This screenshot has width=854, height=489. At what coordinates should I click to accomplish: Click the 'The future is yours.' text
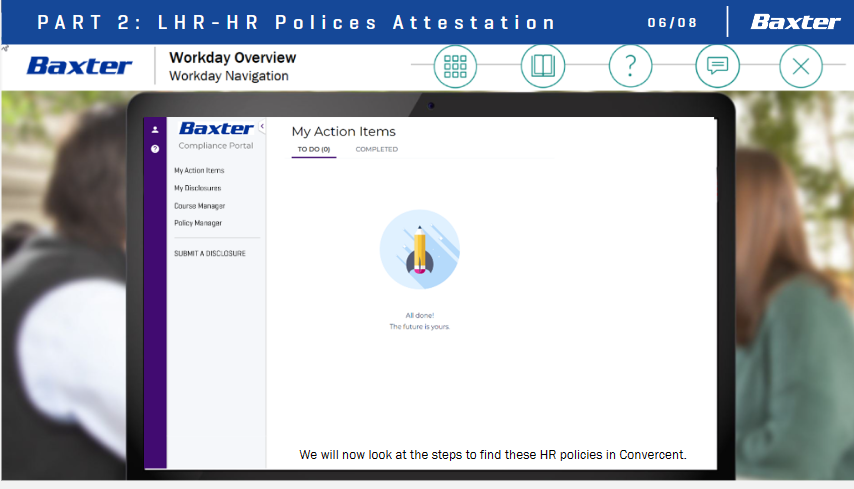(419, 327)
